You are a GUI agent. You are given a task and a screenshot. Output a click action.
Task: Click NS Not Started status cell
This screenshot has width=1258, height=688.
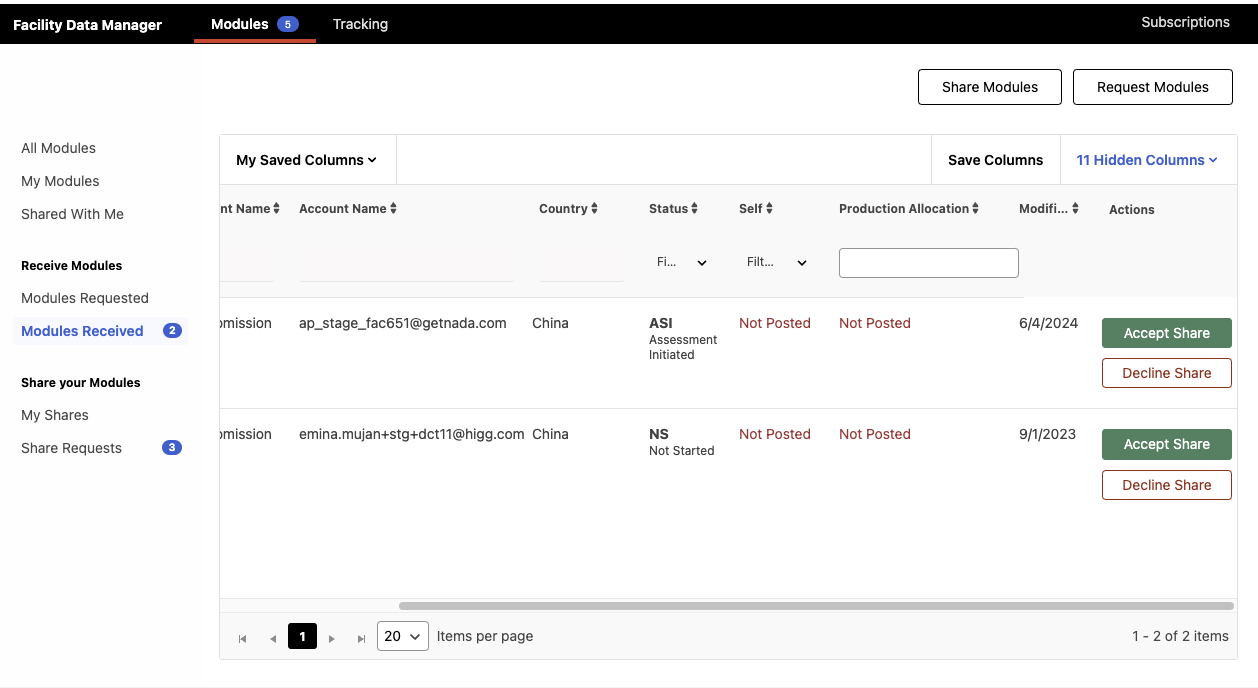(682, 442)
